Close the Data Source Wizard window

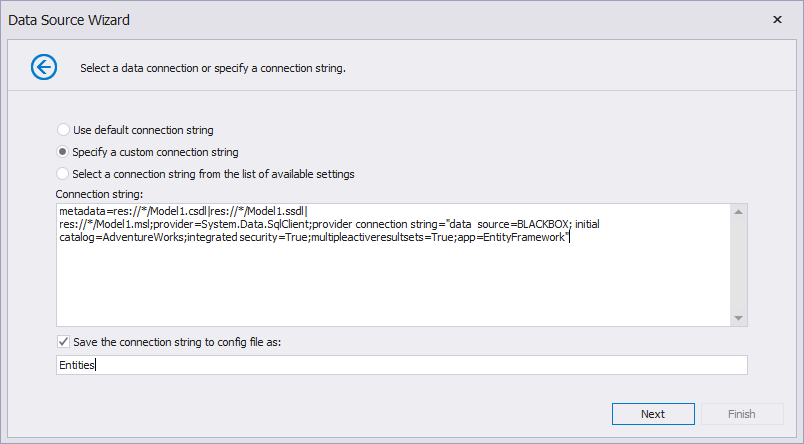(778, 19)
